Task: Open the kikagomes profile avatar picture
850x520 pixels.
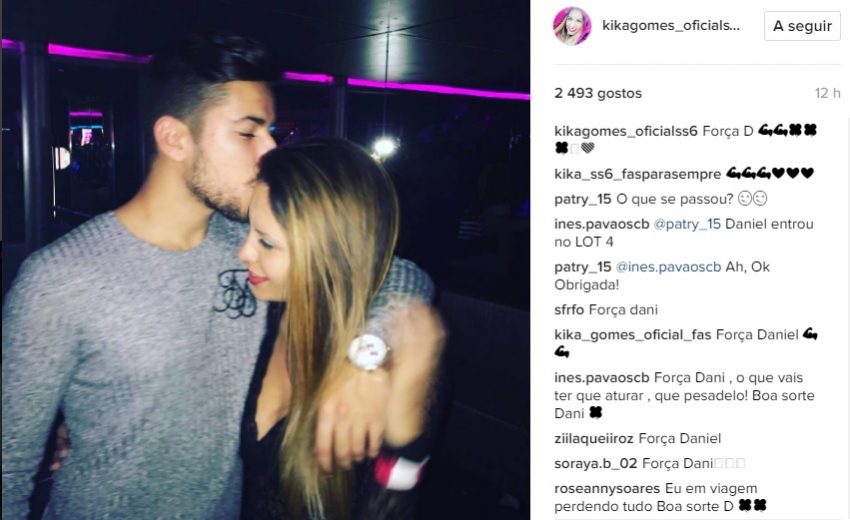Action: click(x=572, y=26)
